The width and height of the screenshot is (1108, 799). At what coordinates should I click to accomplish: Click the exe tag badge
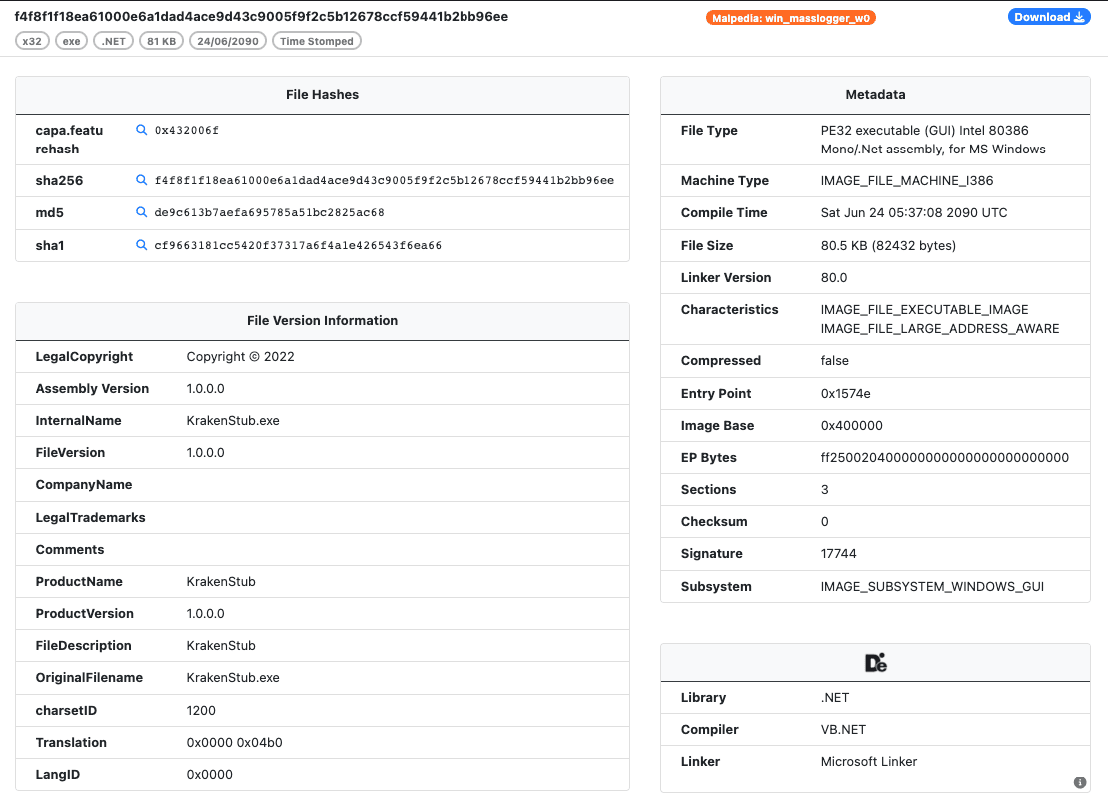(71, 41)
